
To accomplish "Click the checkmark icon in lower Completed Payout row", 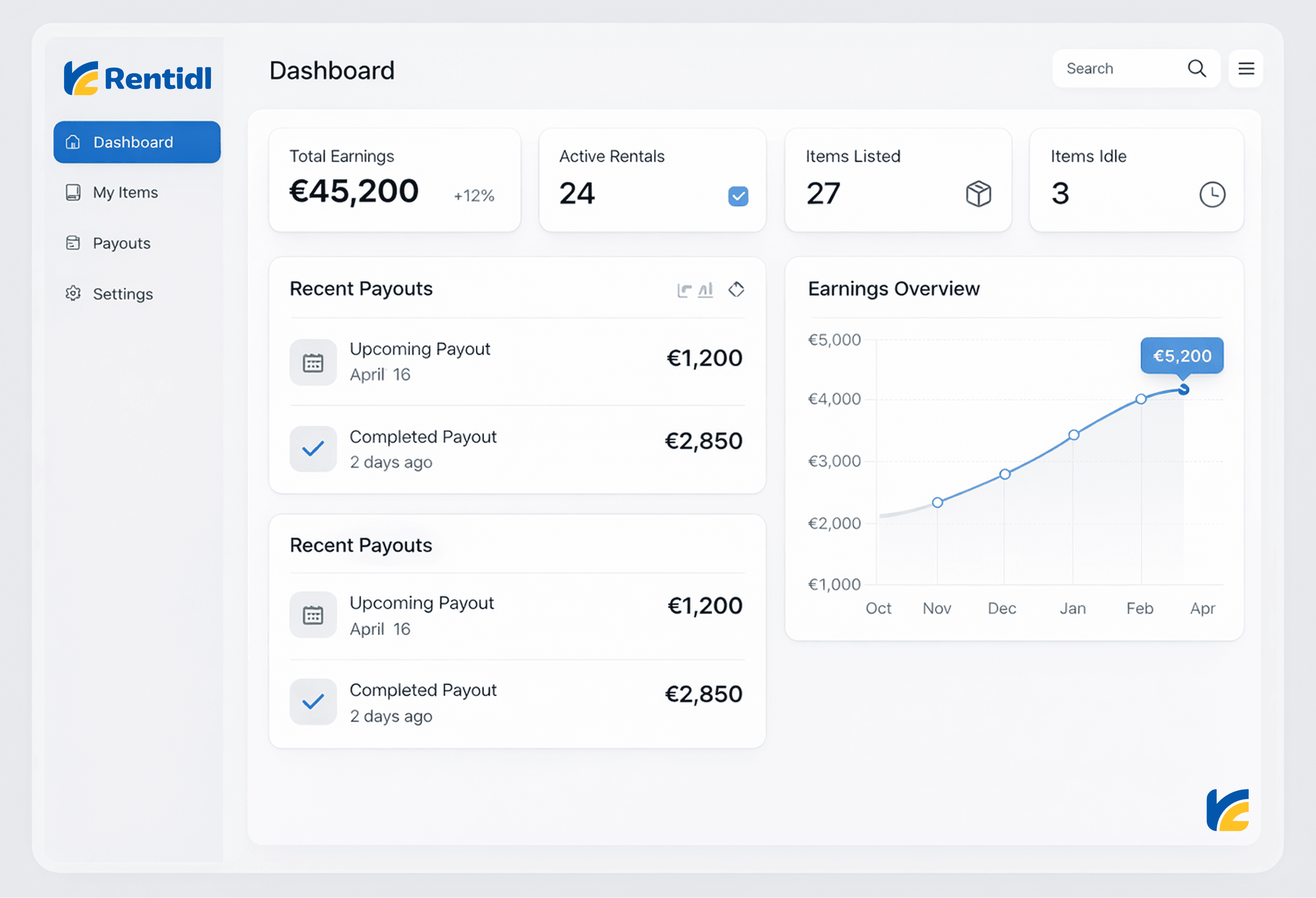I will (x=313, y=701).
